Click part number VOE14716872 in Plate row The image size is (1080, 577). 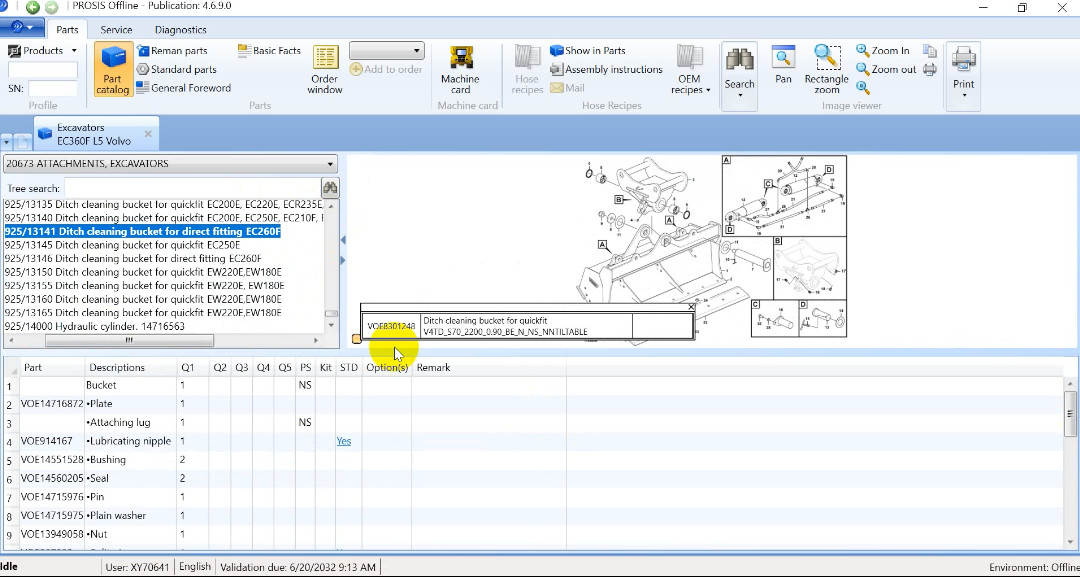click(52, 403)
